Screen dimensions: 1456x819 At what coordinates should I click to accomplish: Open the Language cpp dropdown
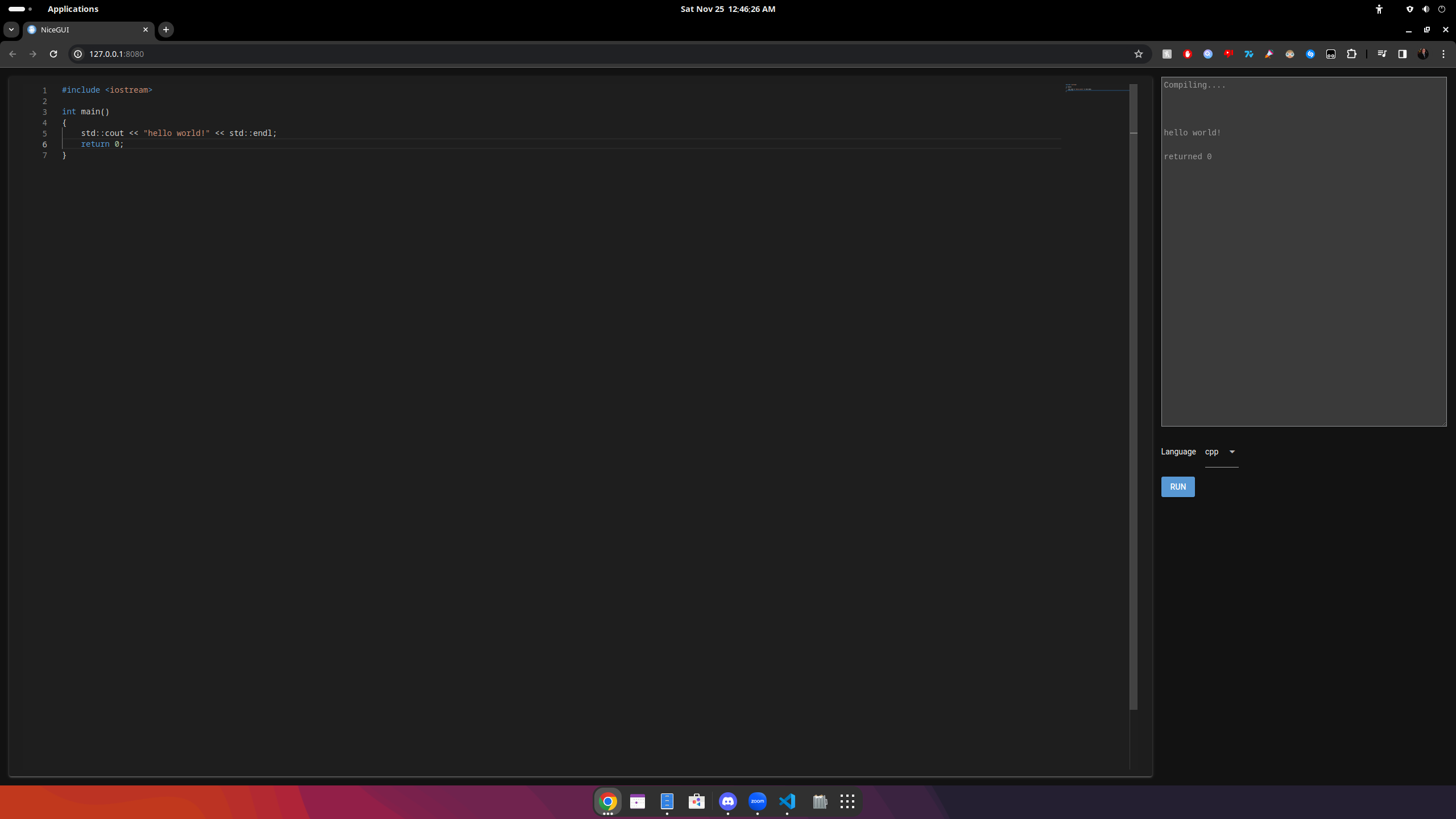coord(1221,452)
